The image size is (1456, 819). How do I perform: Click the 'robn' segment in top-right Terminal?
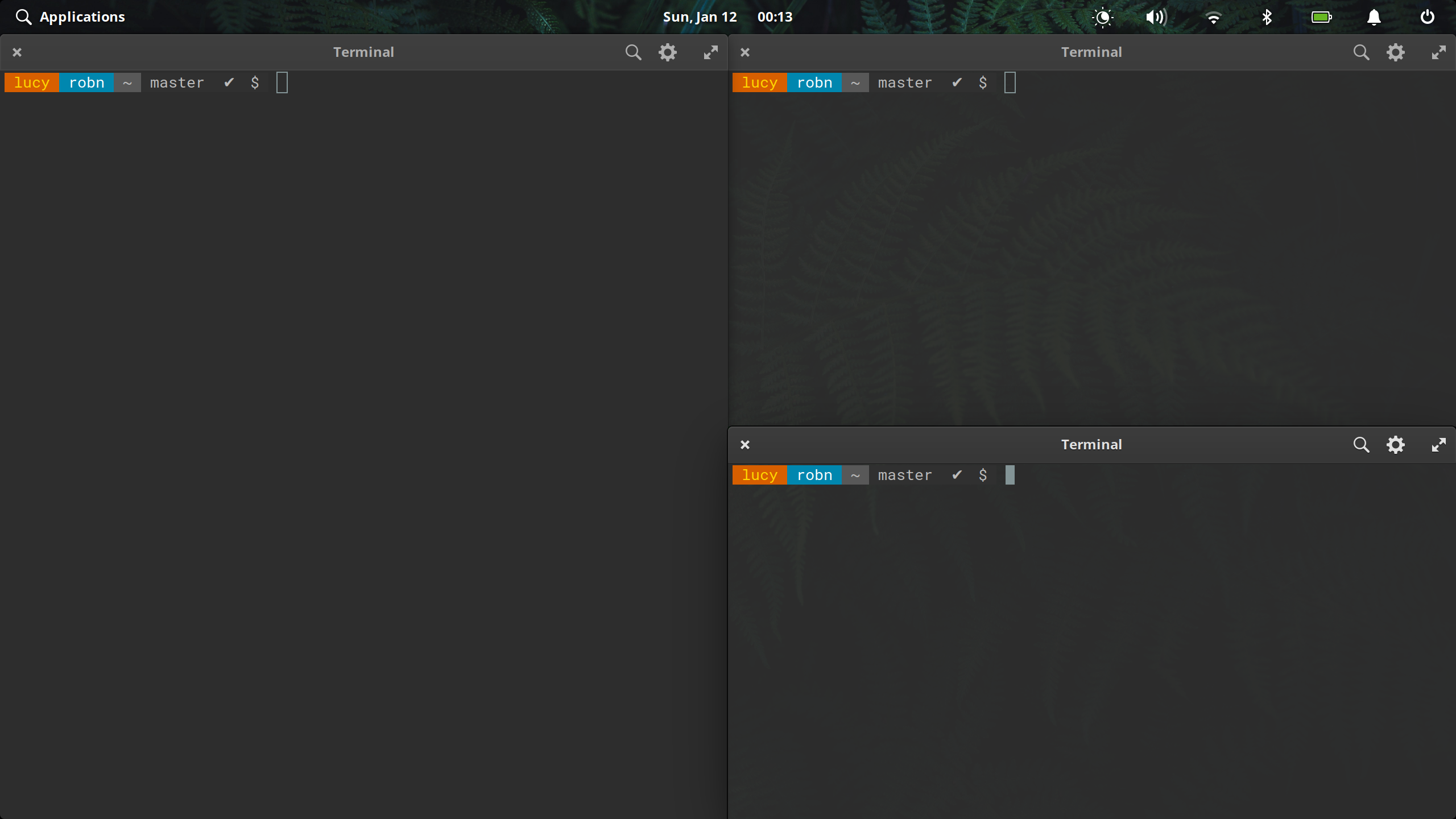814,82
